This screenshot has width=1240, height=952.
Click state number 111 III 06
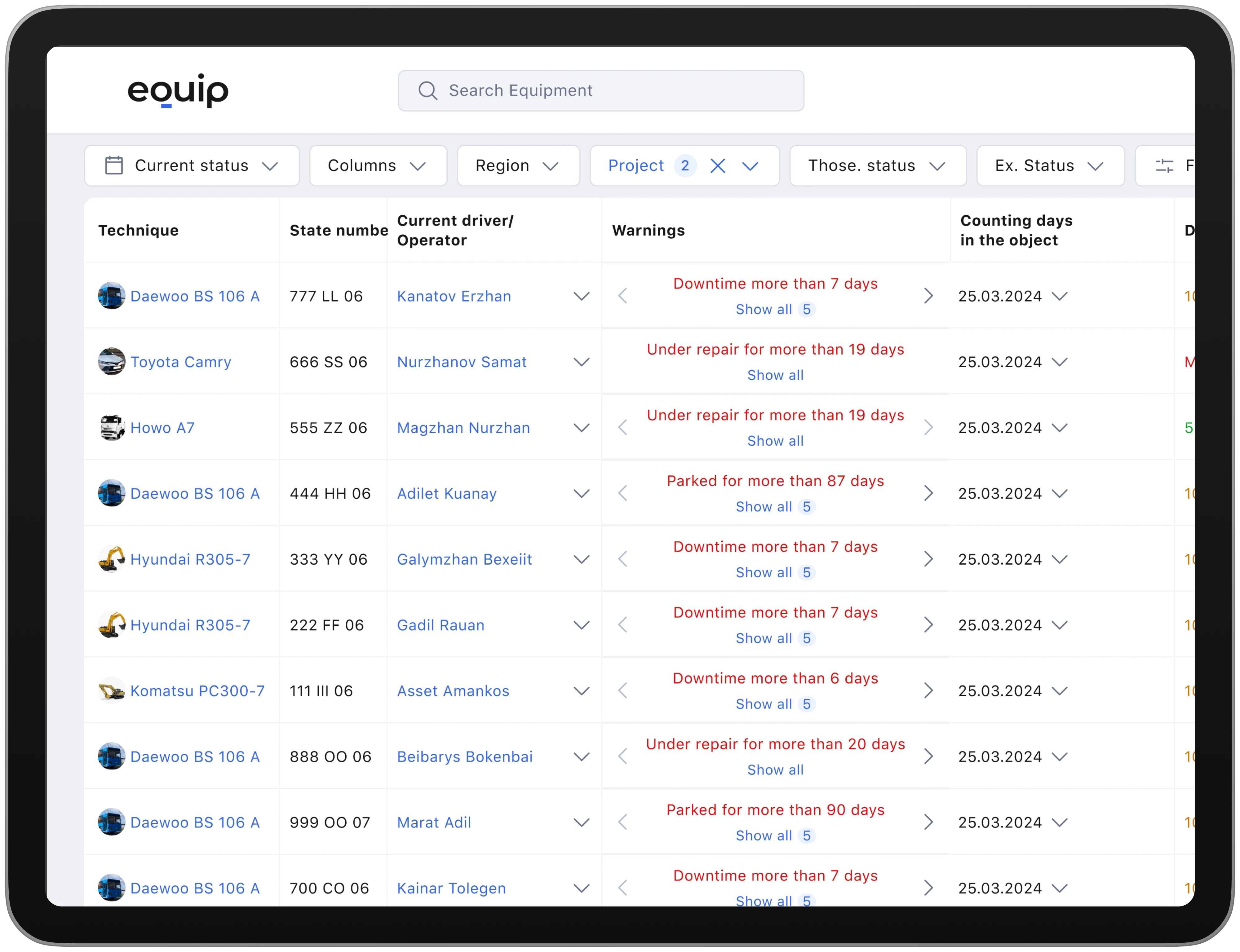tap(321, 690)
